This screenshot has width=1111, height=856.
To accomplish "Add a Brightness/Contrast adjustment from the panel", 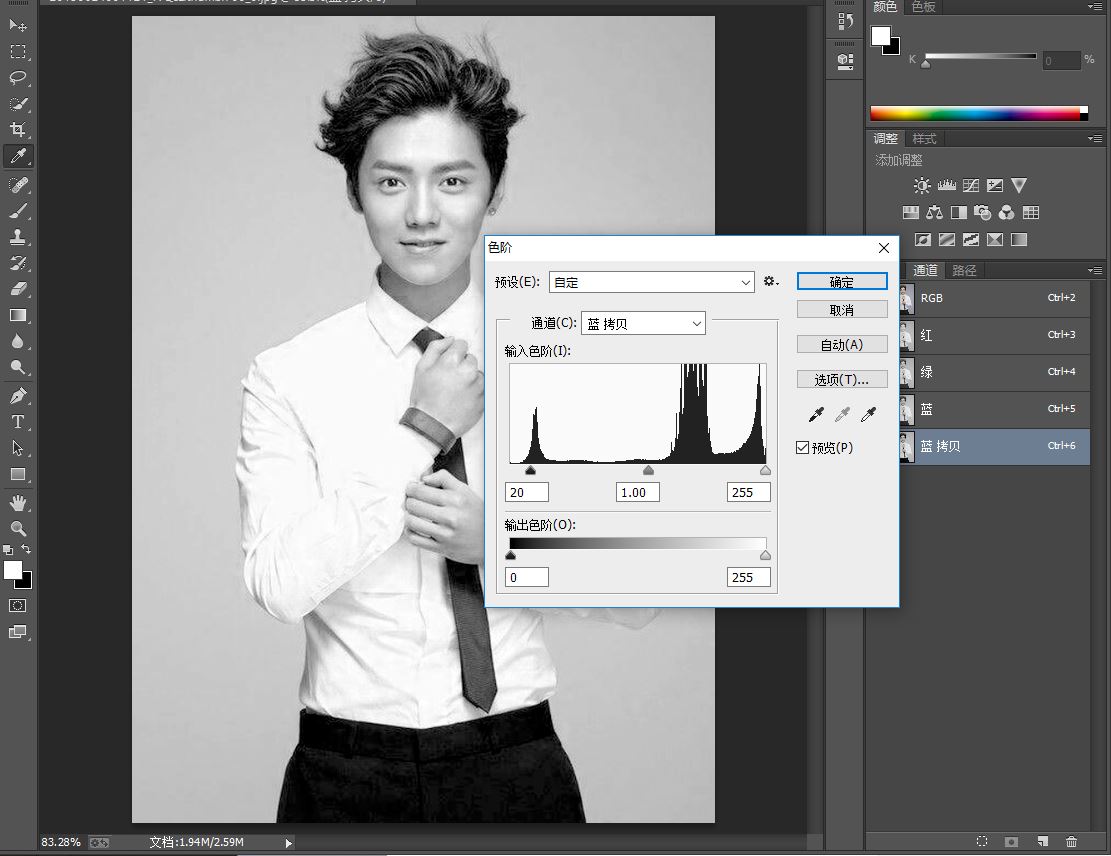I will (921, 186).
